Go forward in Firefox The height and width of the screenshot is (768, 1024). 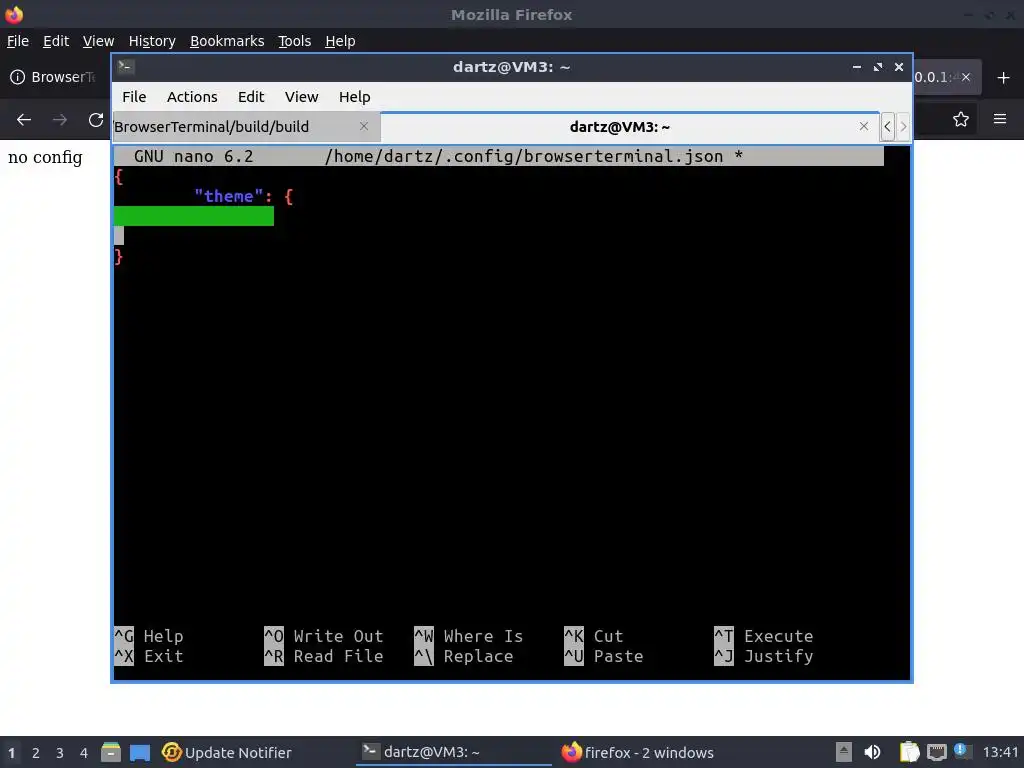pos(60,120)
